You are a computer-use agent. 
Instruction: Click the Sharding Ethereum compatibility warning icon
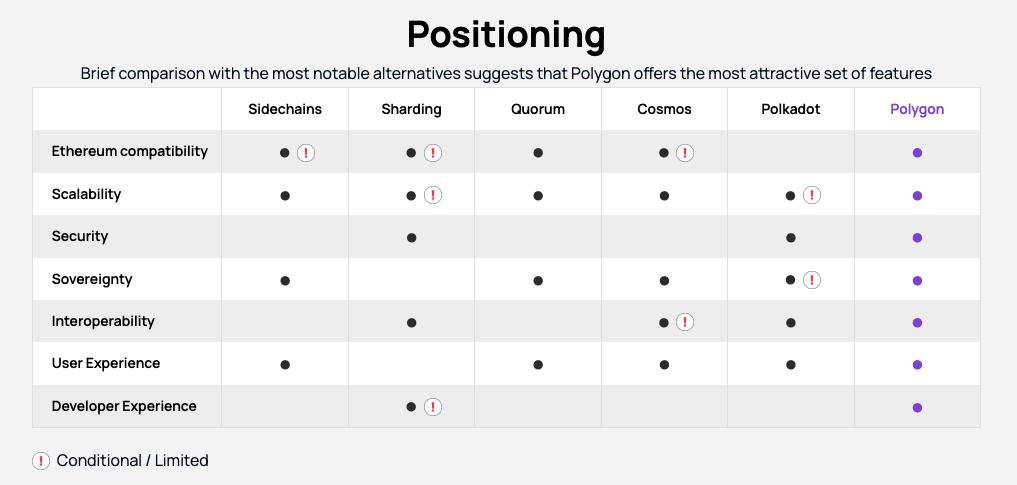point(433,153)
